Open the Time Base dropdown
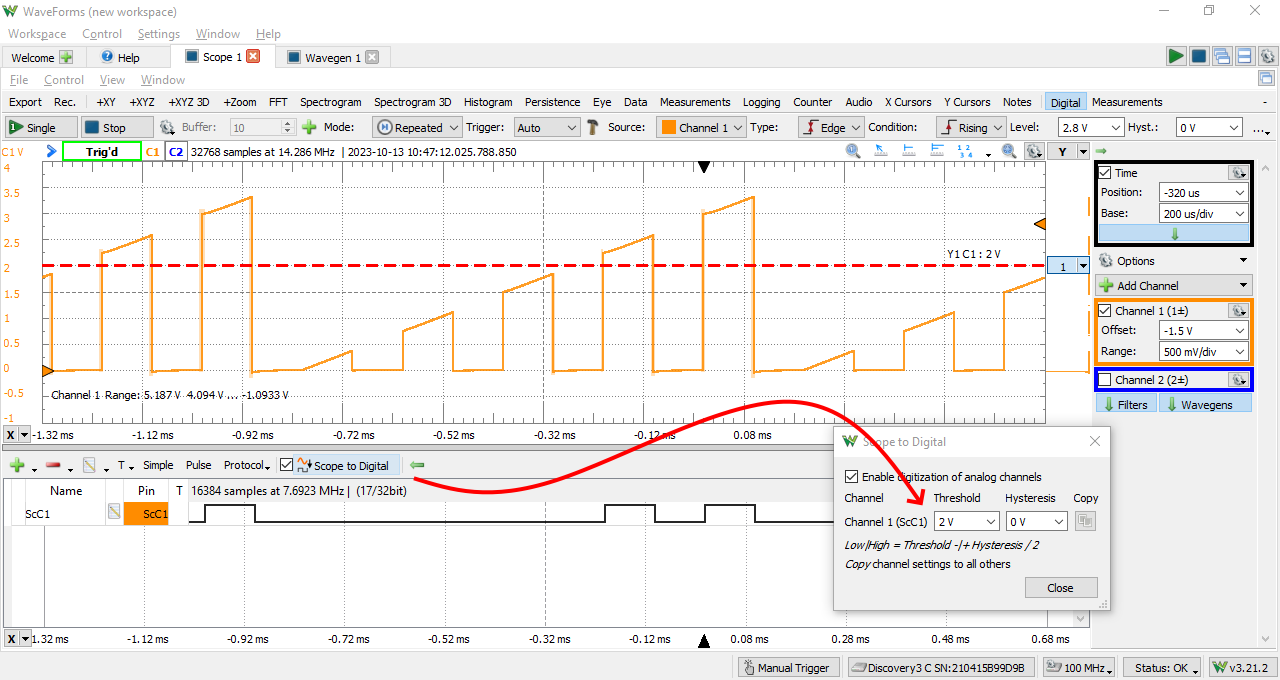This screenshot has width=1280, height=680. (1203, 213)
